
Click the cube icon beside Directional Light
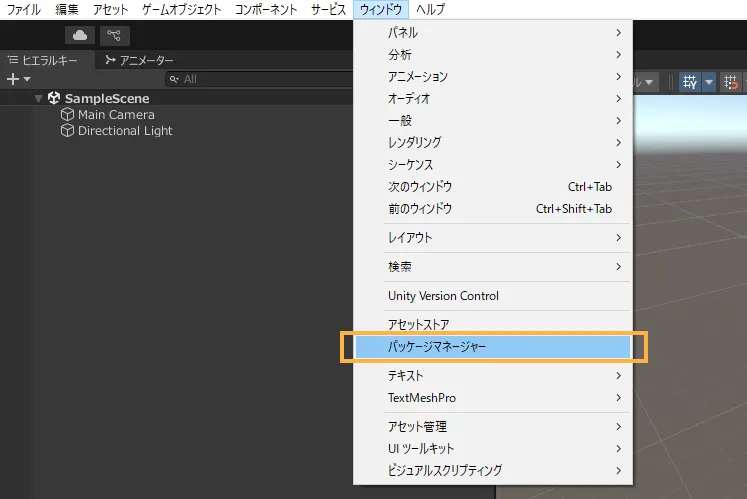click(67, 131)
